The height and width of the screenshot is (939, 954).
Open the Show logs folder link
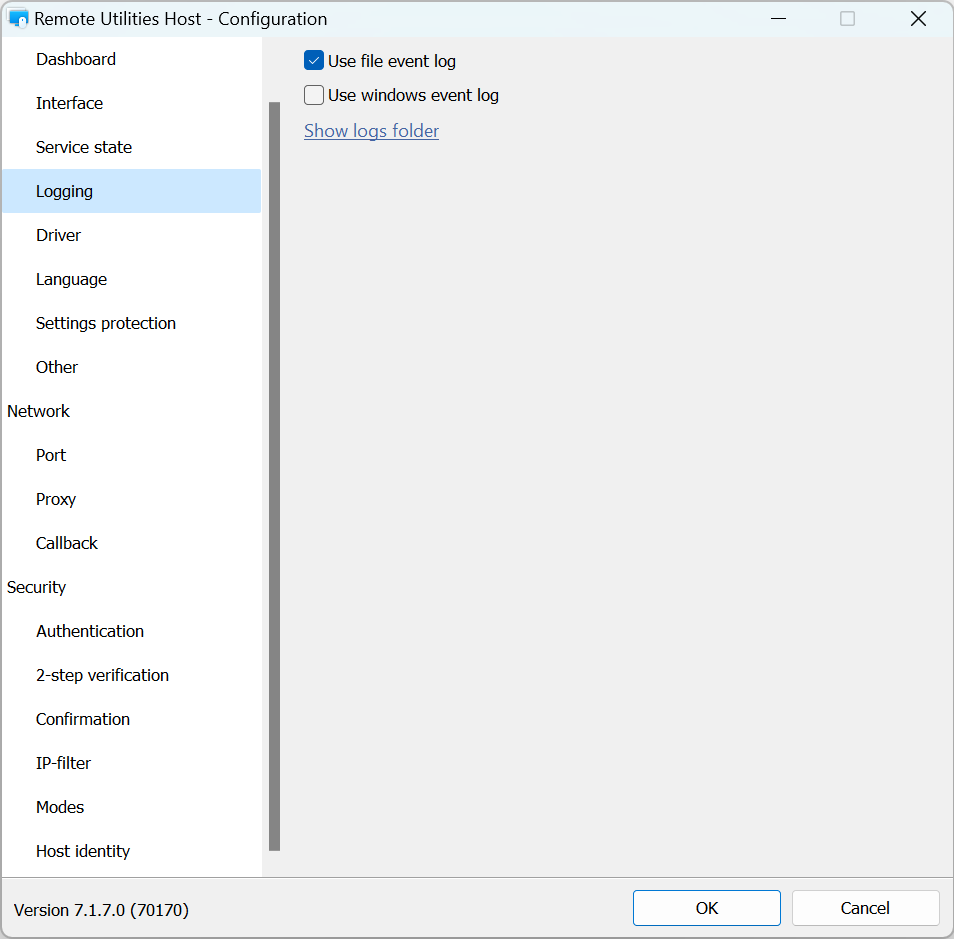pos(371,131)
